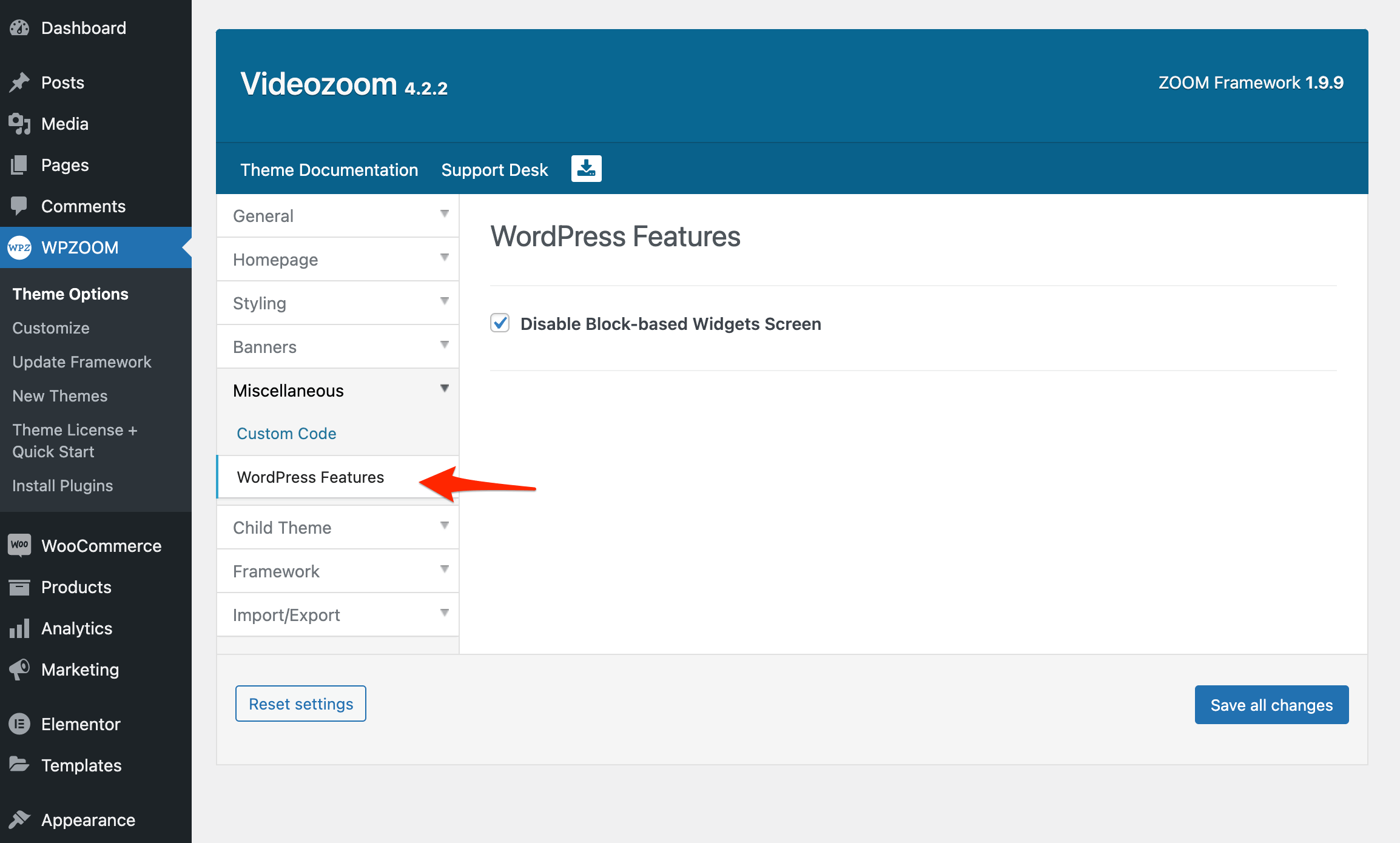The width and height of the screenshot is (1400, 843).
Task: Click the Analytics bar chart icon
Action: [x=19, y=628]
